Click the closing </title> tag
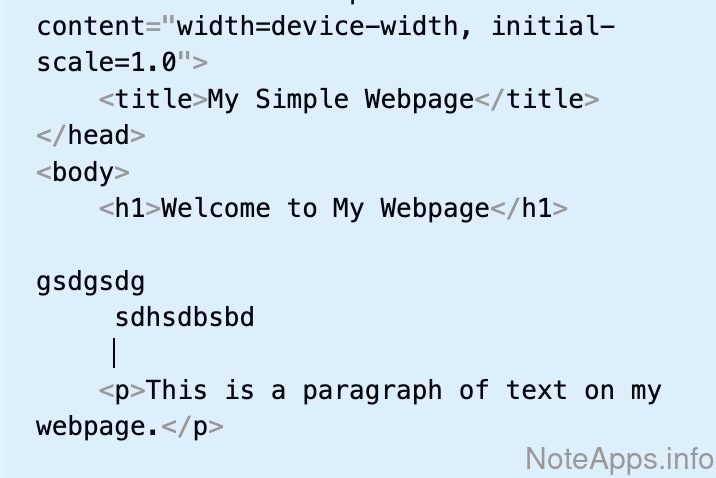 pyautogui.click(x=536, y=99)
